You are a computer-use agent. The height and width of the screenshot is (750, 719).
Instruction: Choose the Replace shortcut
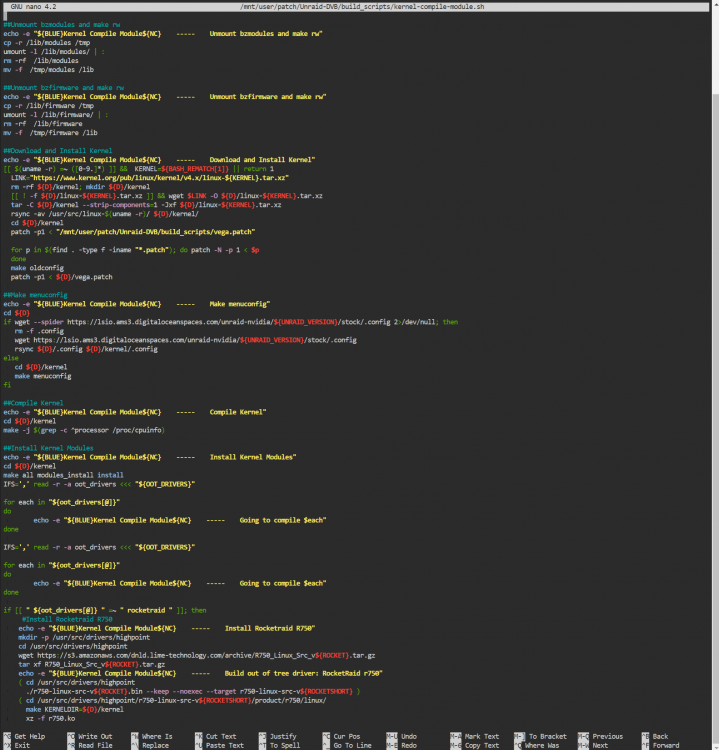[150, 746]
